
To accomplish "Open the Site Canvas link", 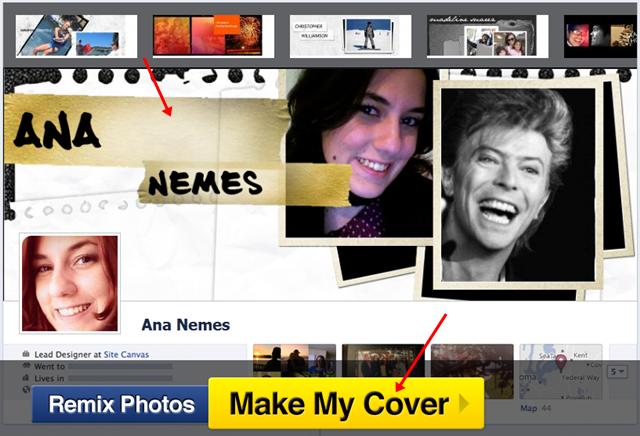I will [126, 354].
